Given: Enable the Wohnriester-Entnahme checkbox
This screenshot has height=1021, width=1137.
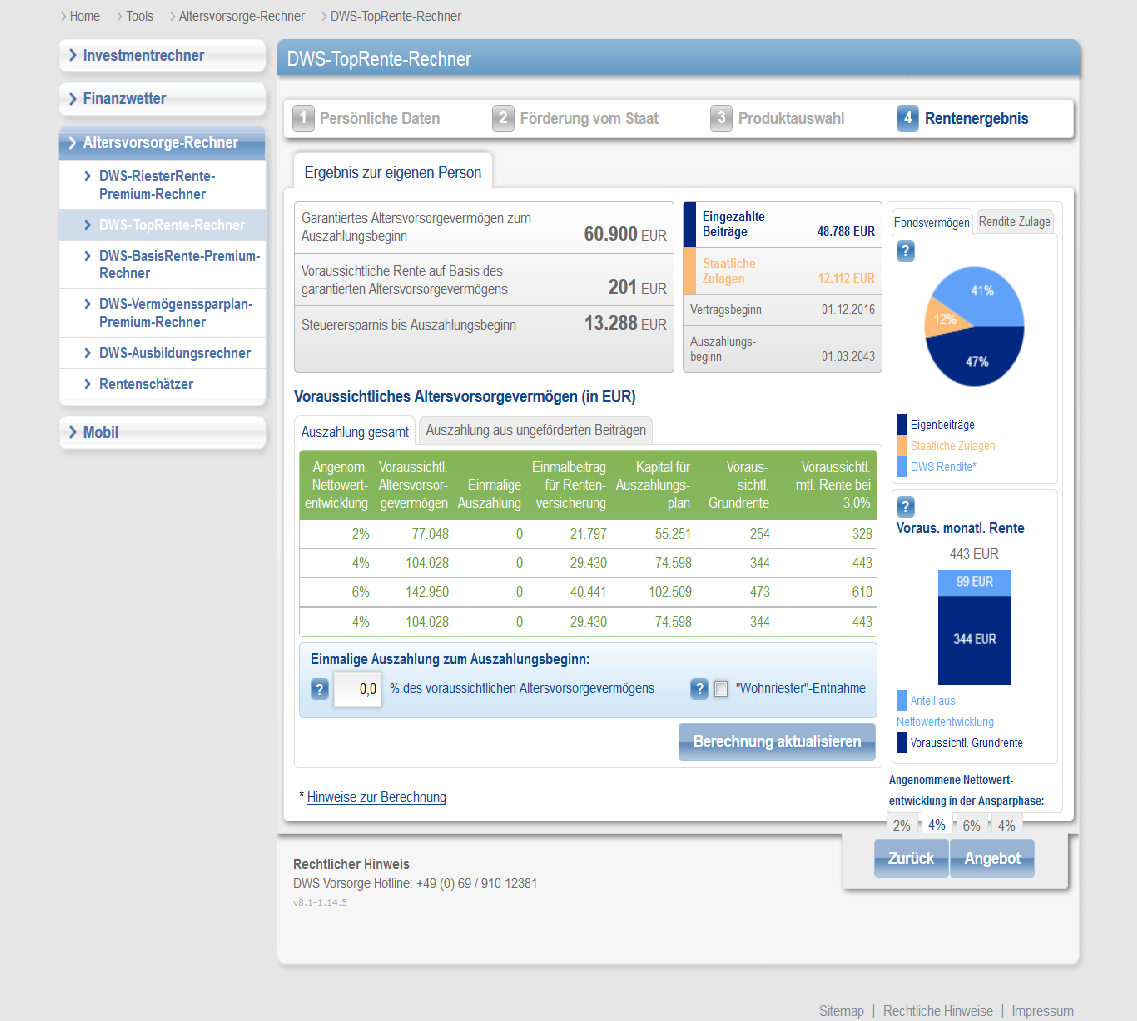Looking at the screenshot, I should coord(721,689).
